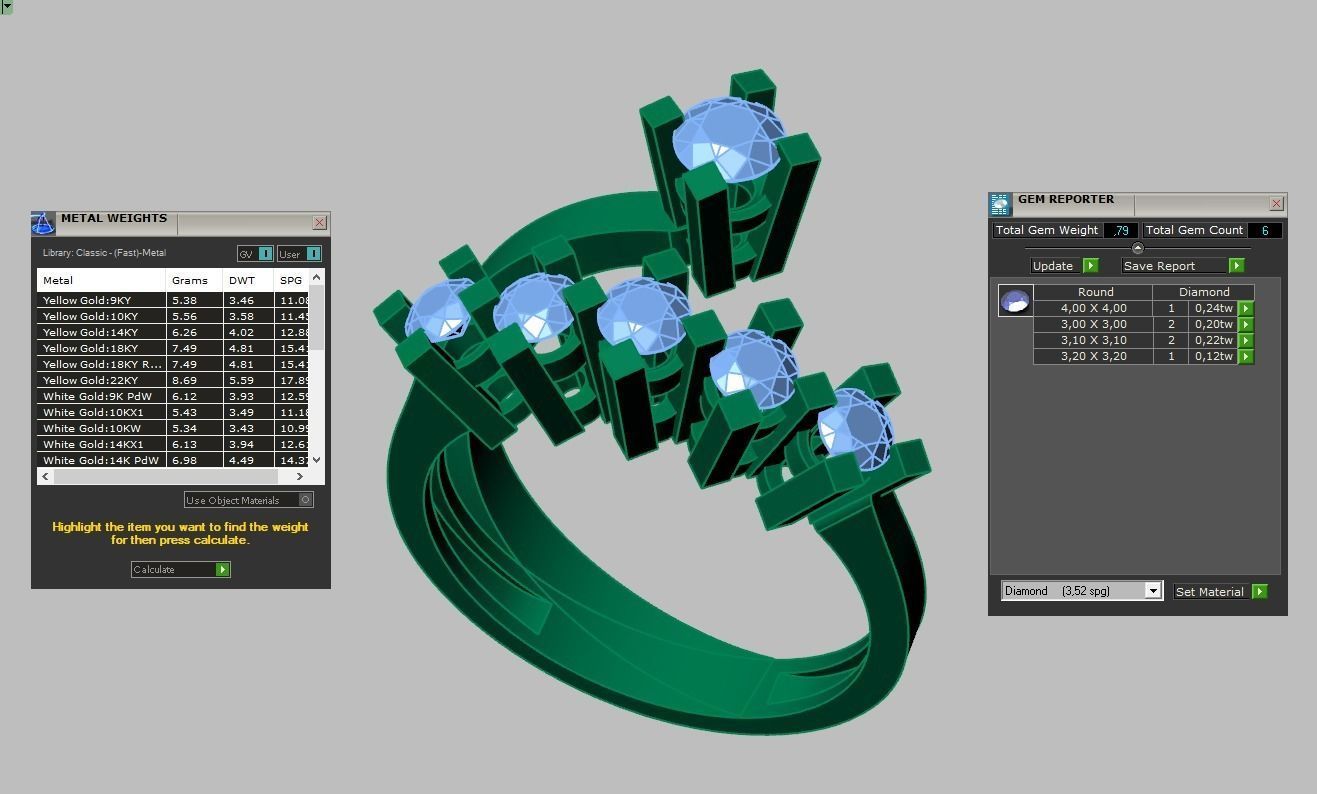Click the 8.69 grams value for 22KY
Screen dimensions: 1317x794
tap(184, 380)
